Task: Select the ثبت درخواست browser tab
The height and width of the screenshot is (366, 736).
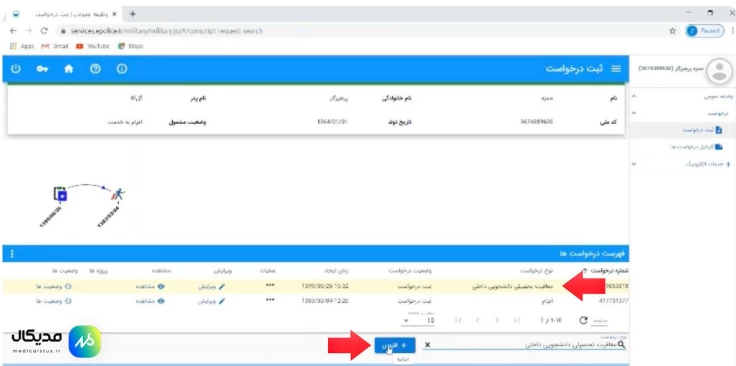Action: 66,14
